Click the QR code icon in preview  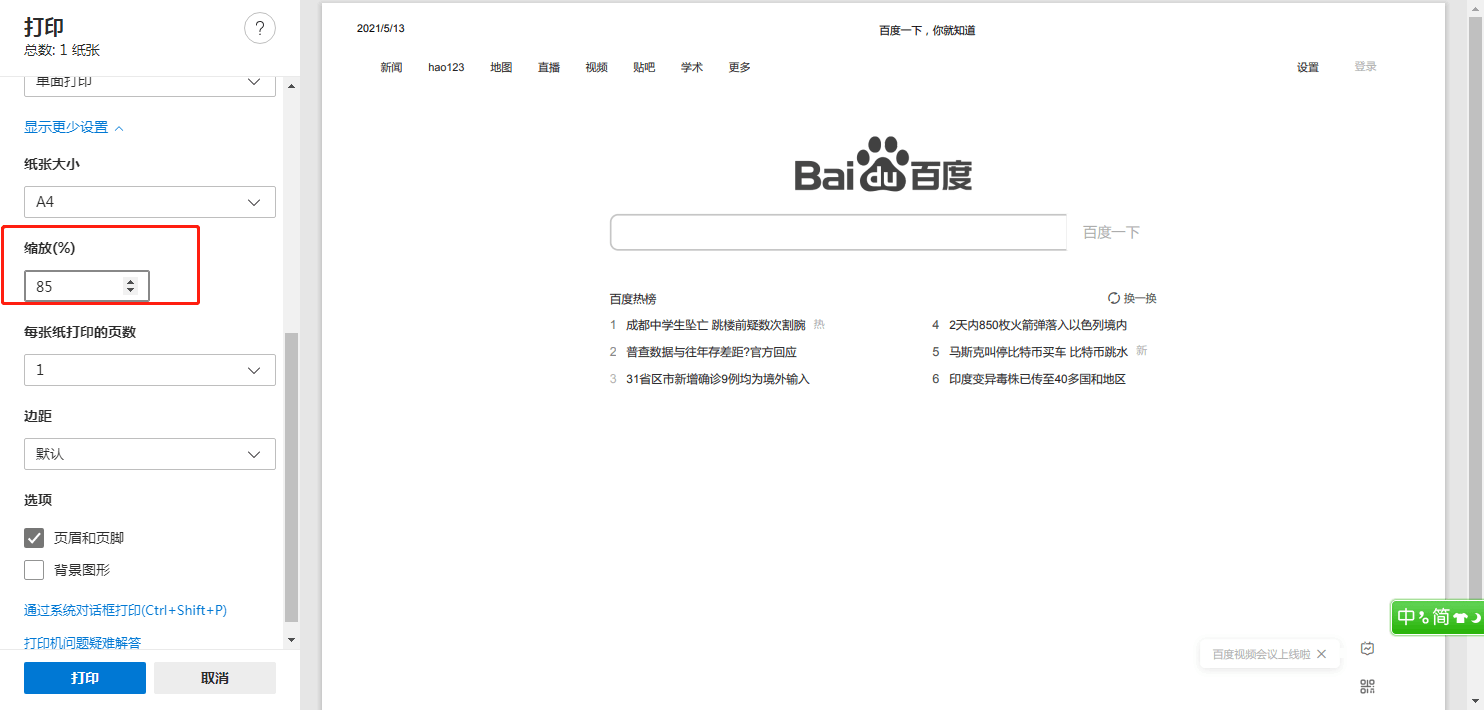1368,686
